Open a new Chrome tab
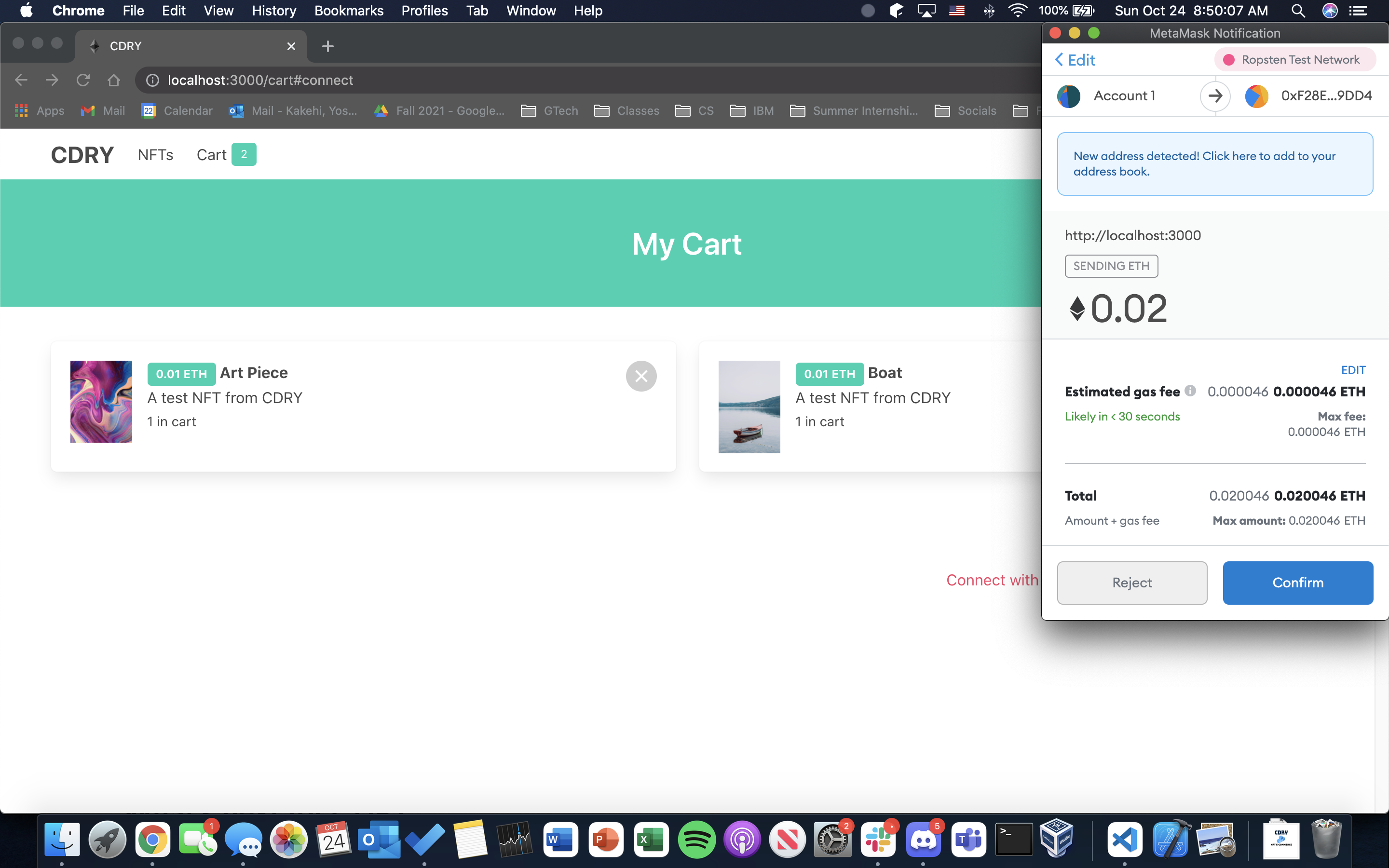This screenshot has height=868, width=1389. (x=328, y=46)
